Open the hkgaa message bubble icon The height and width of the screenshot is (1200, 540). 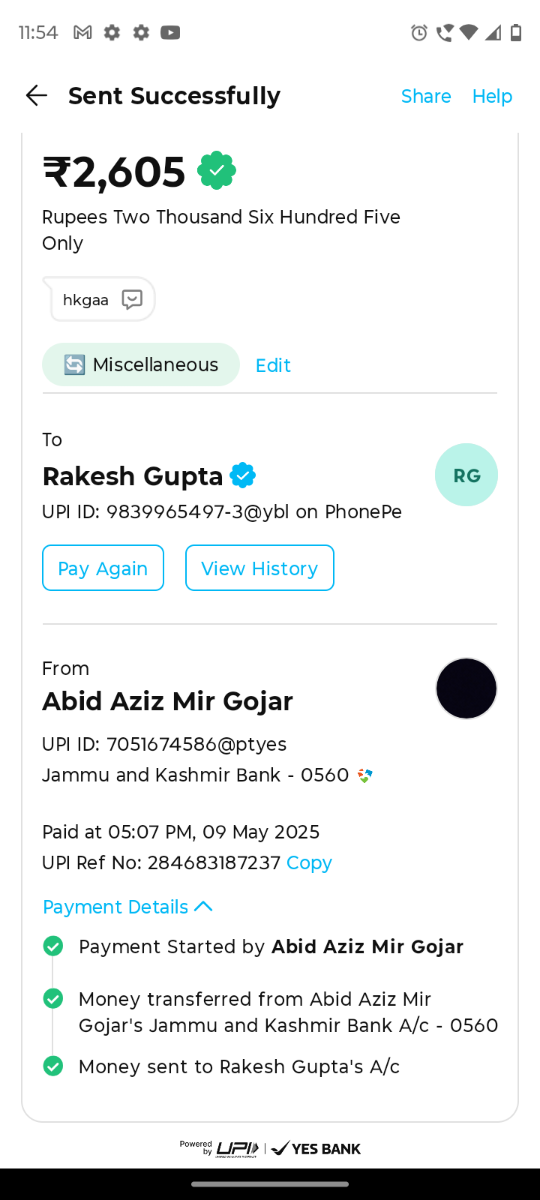pyautogui.click(x=132, y=299)
